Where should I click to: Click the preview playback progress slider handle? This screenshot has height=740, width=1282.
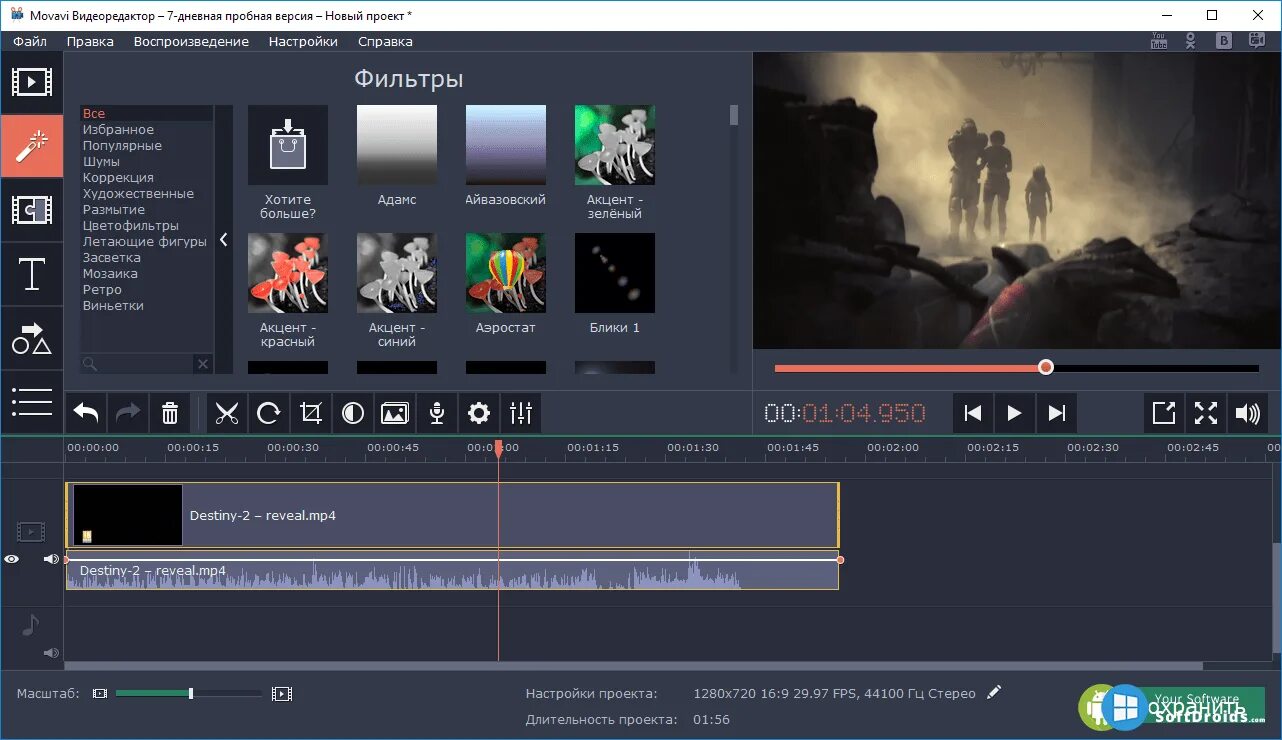point(1046,367)
